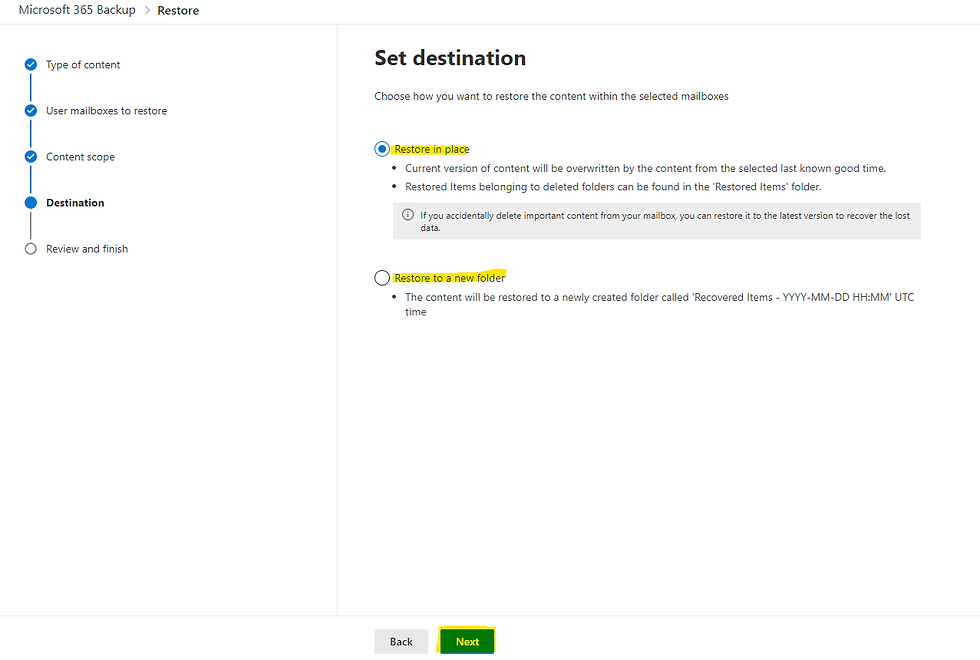
Task: Click the 'Restore to a new folder' label text
Action: click(x=450, y=278)
